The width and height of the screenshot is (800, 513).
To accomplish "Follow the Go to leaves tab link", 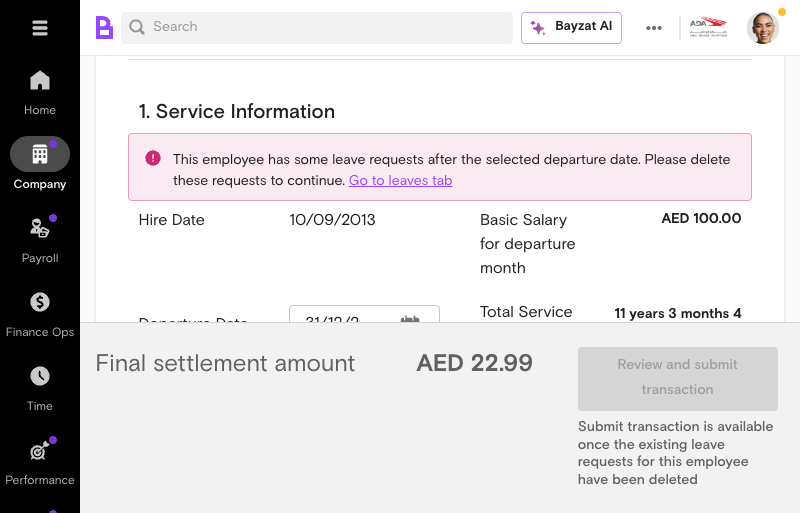I will pos(401,181).
